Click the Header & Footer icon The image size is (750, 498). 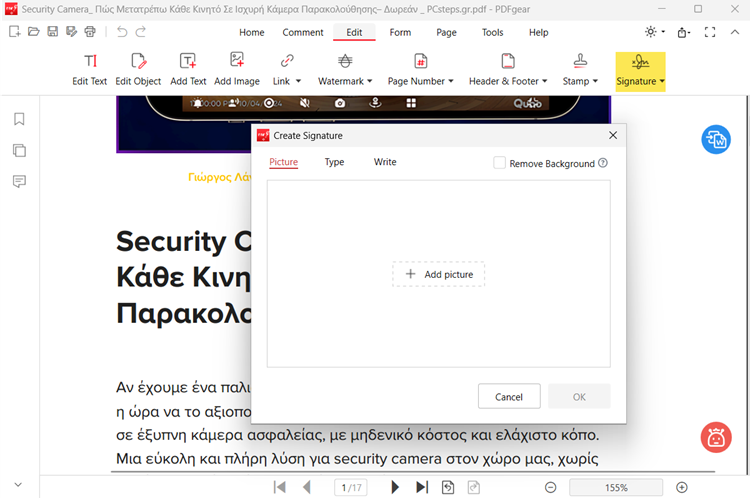(508, 61)
